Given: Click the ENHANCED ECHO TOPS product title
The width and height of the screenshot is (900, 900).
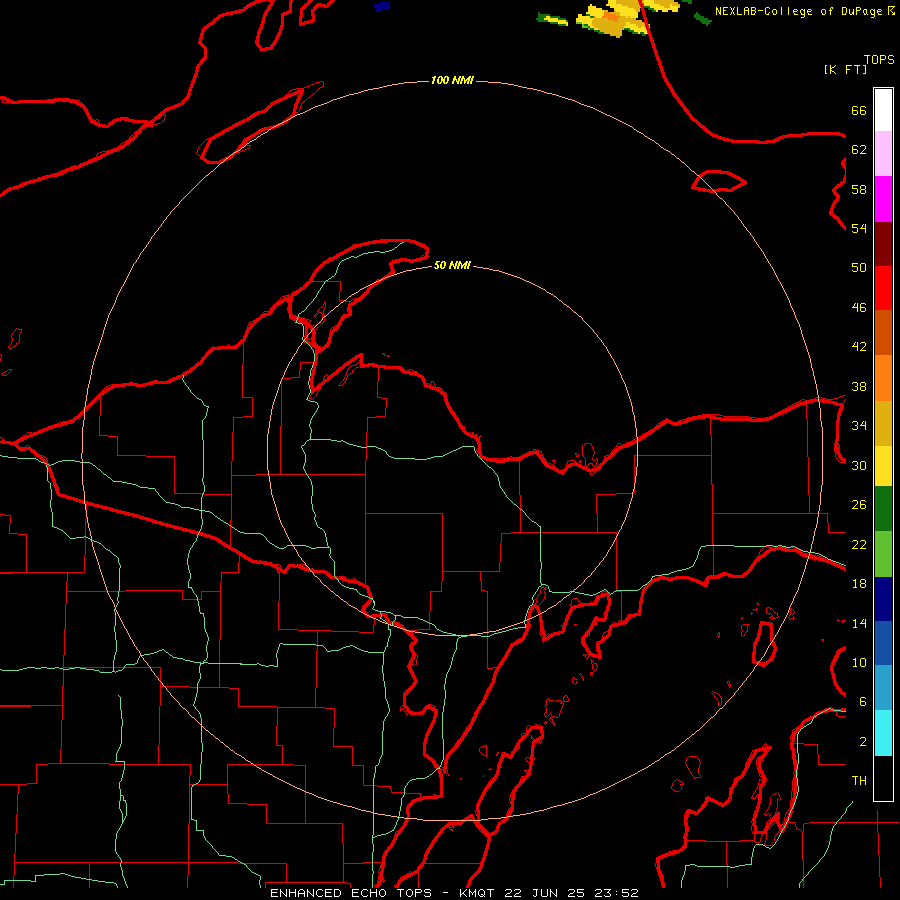Looking at the screenshot, I should pyautogui.click(x=356, y=893).
